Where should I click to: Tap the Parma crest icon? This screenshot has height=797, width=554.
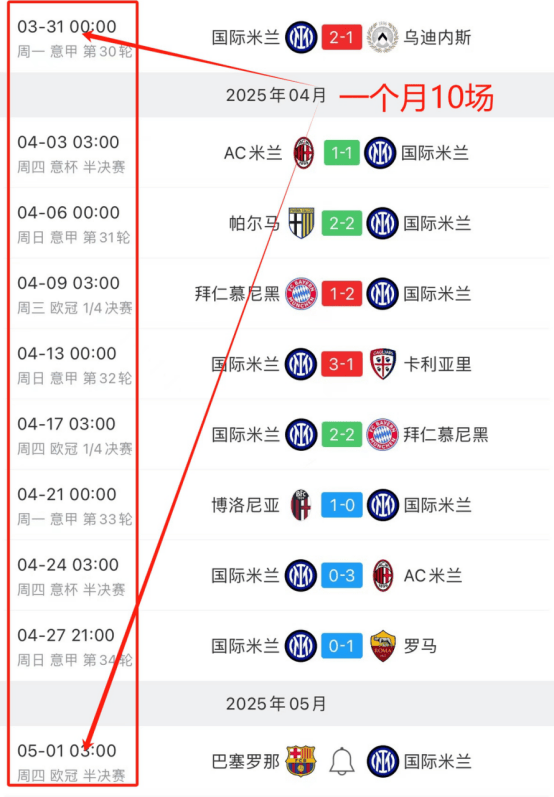point(301,223)
